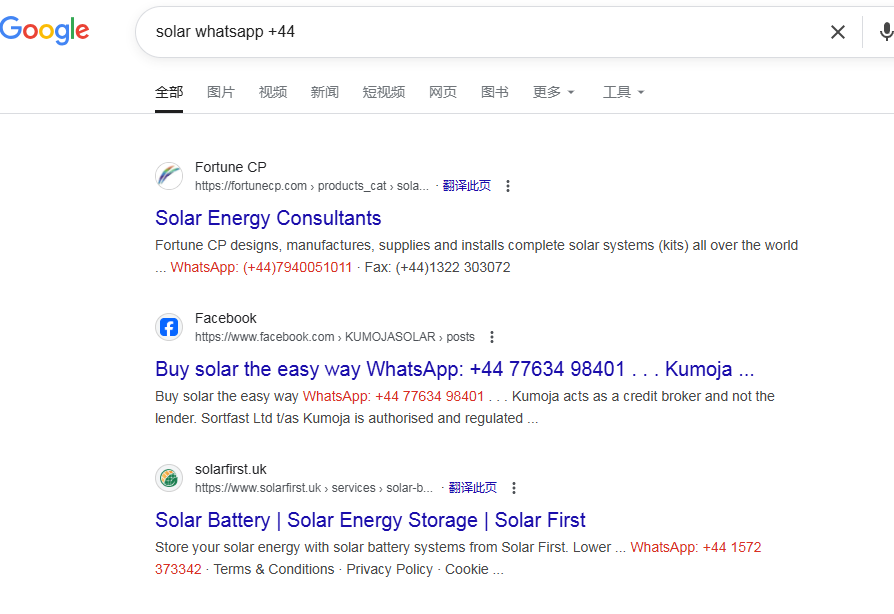Switch to the 新闻 tab
This screenshot has width=894, height=614.
pyautogui.click(x=324, y=92)
